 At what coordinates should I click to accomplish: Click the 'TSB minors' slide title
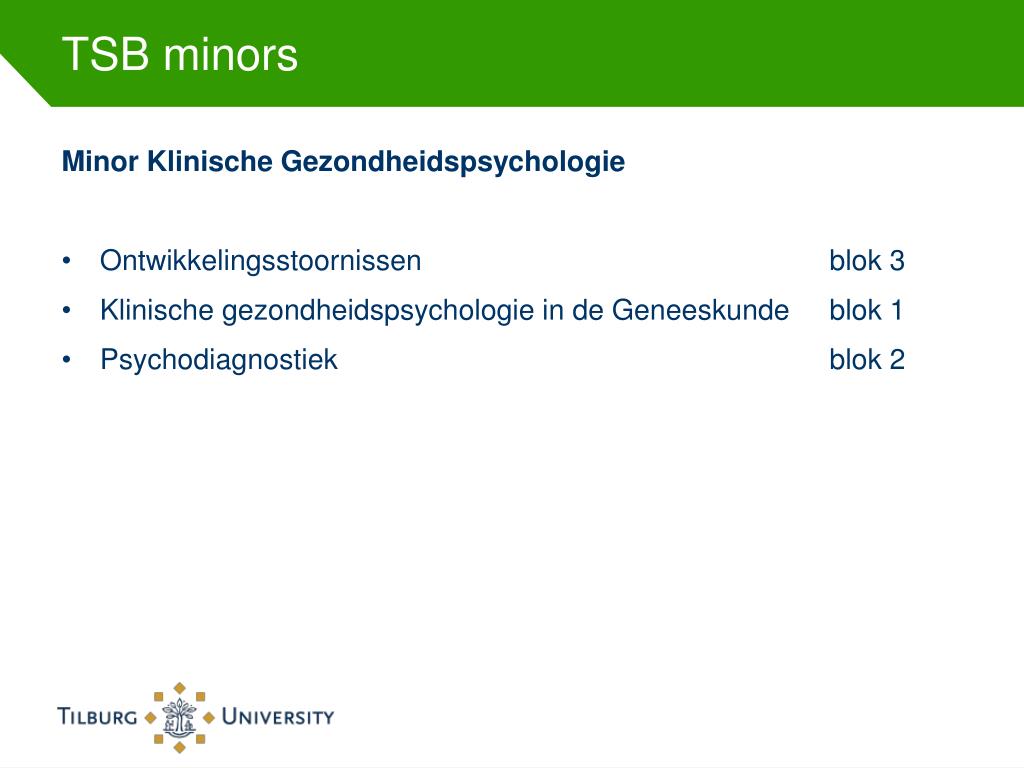(180, 54)
